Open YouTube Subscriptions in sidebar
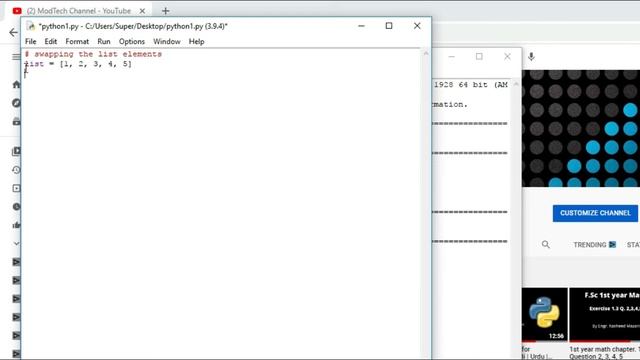640x360 pixels. 16,121
